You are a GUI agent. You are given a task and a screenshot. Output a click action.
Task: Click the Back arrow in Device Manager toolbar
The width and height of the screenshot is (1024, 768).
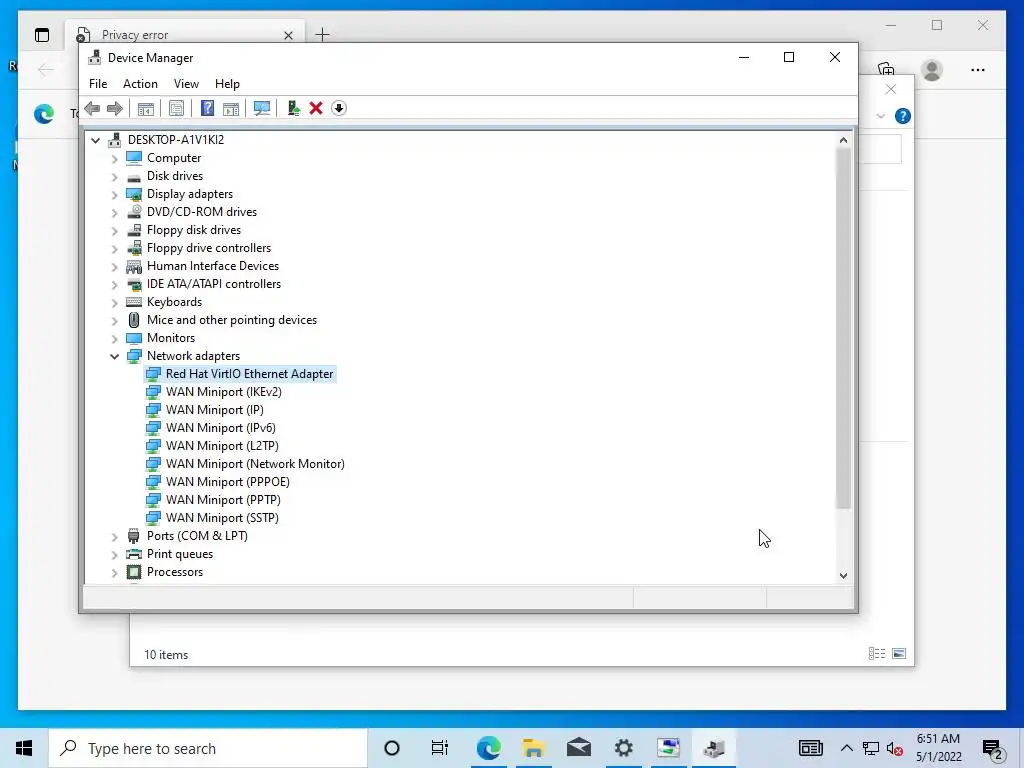coord(92,108)
